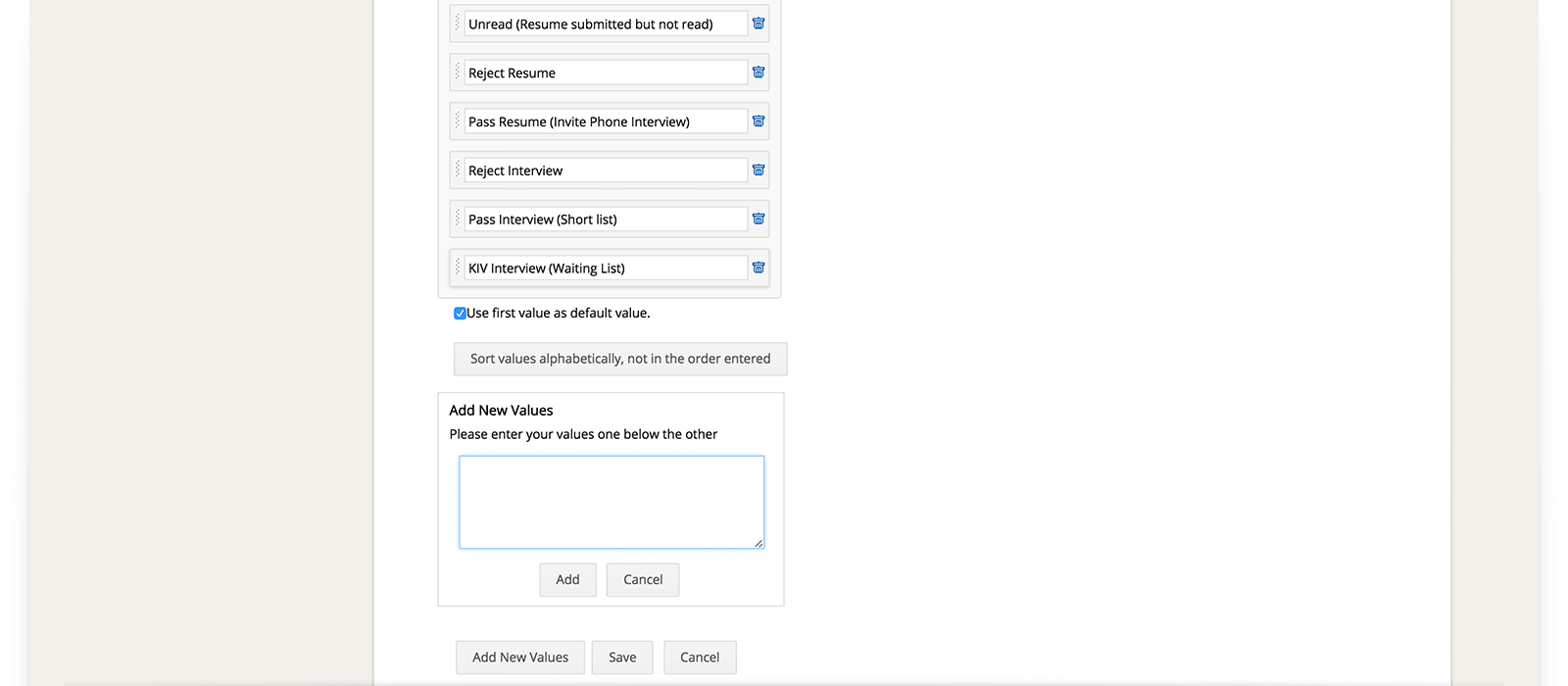Remove "Pass Interview (Short list)" value

759,219
